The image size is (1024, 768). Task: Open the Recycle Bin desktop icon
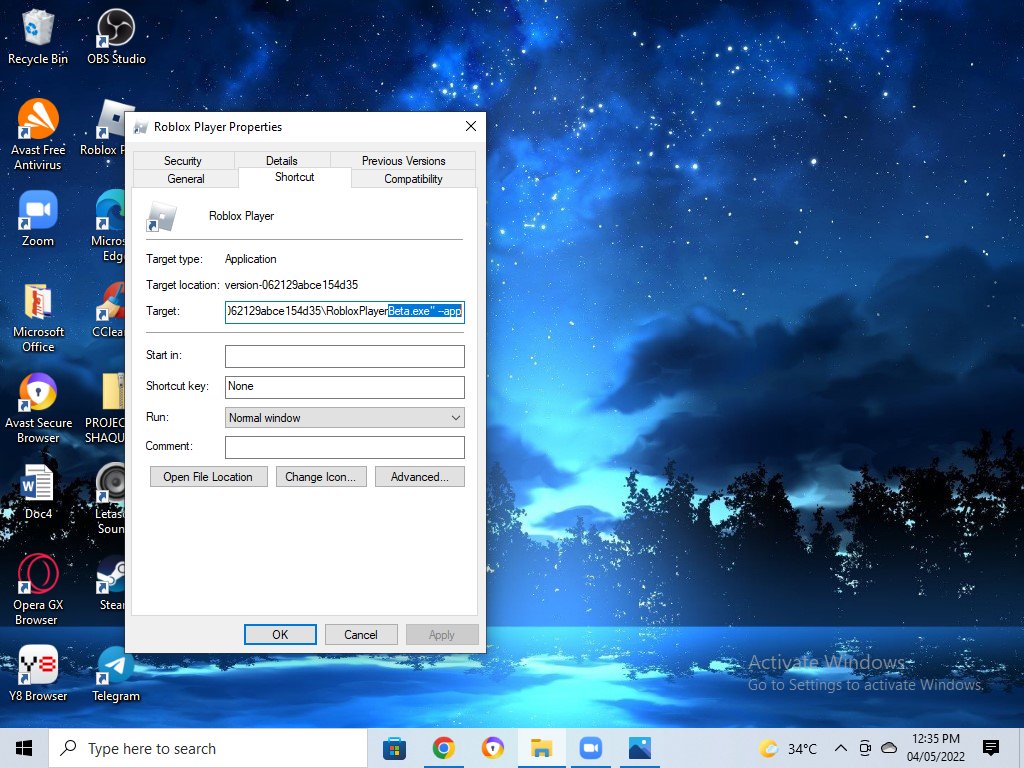tap(38, 37)
